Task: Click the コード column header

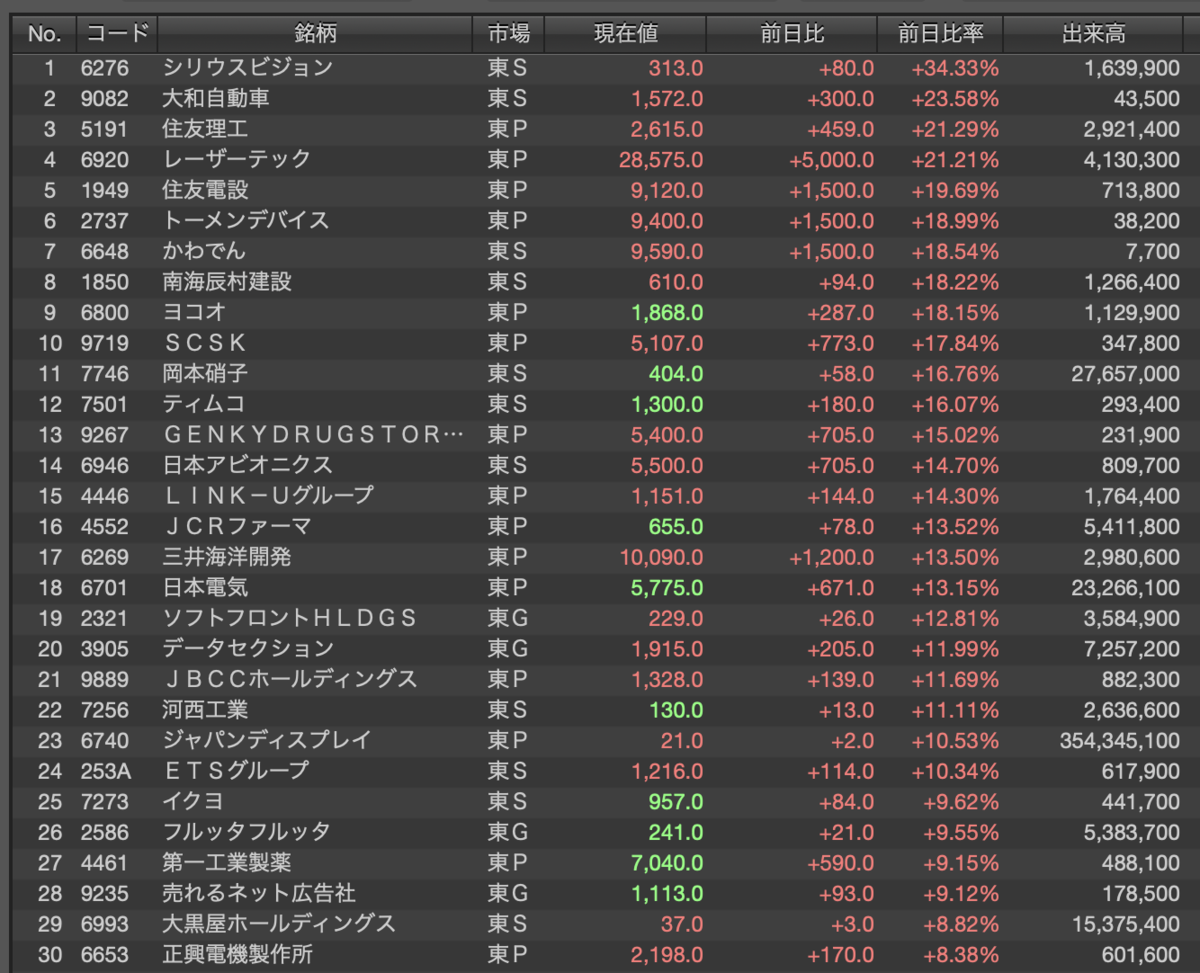Action: pos(117,34)
